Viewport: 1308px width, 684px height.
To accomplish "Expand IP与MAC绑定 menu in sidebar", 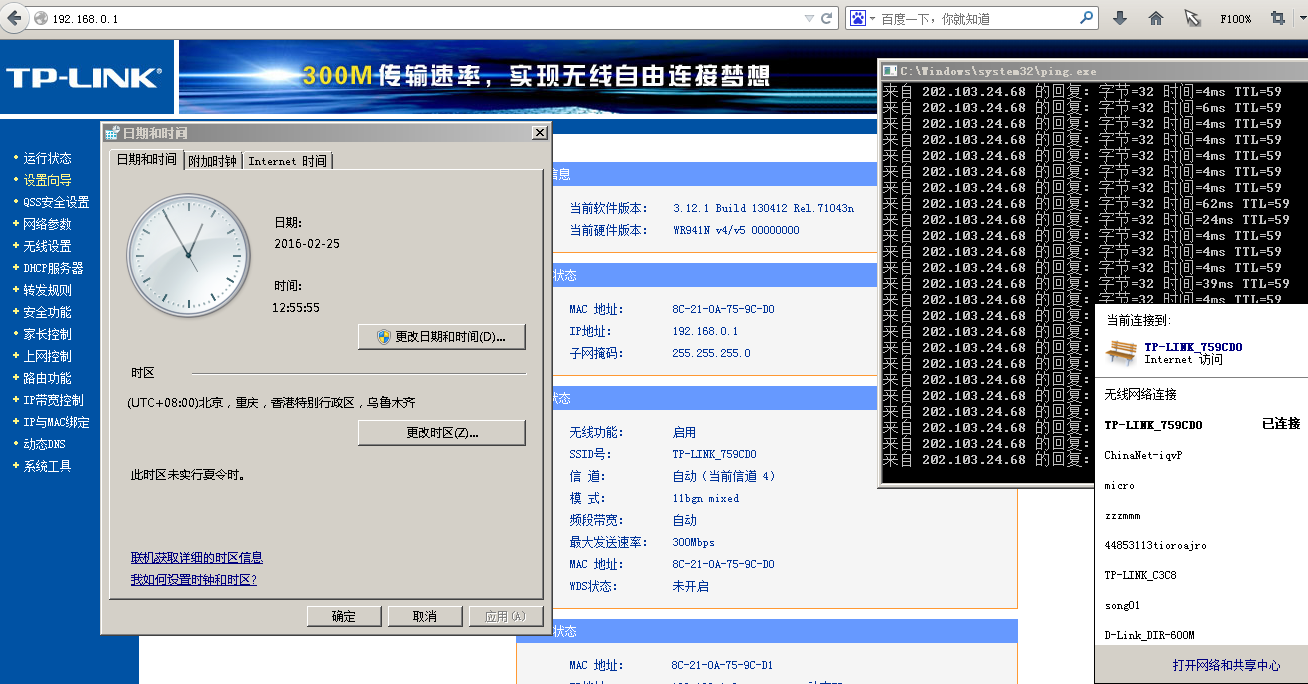I will click(56, 422).
